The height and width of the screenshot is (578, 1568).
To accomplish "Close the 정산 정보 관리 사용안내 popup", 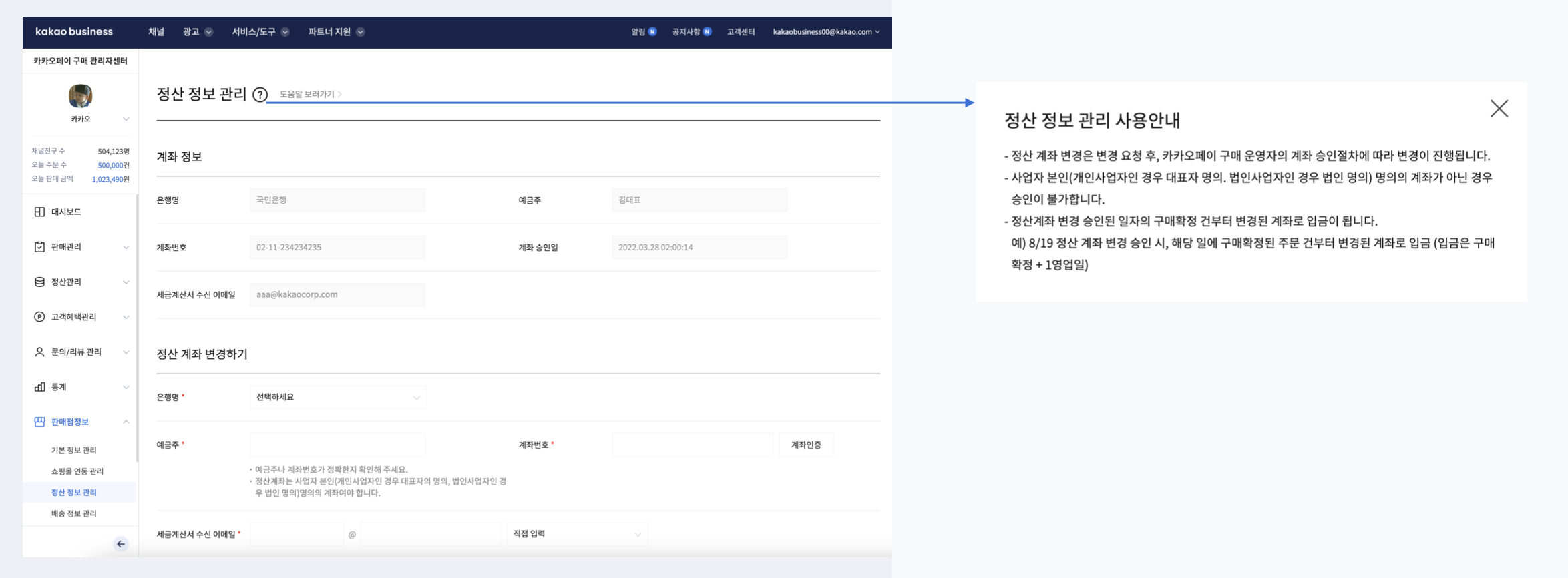I will click(1499, 109).
